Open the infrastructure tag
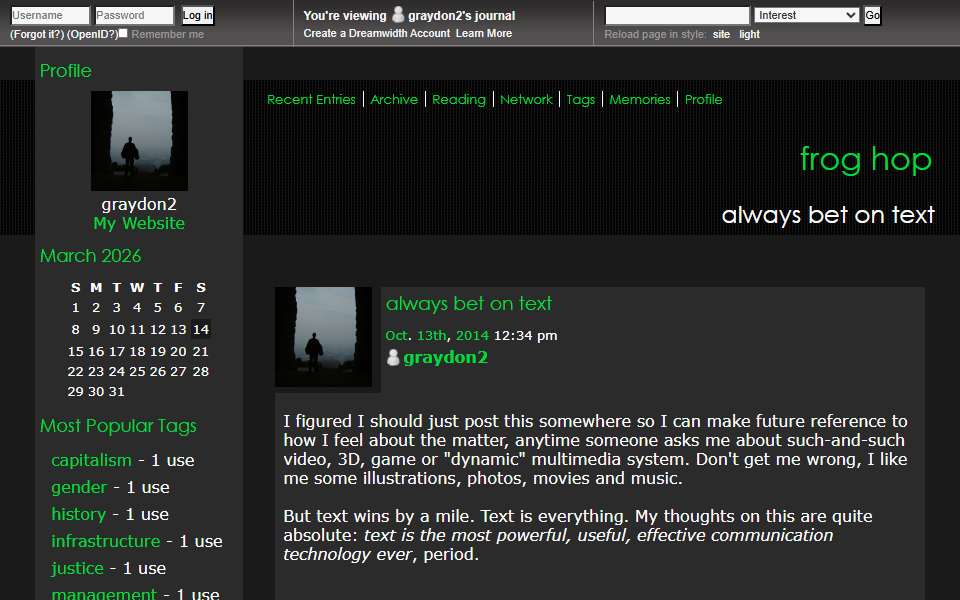The image size is (960, 600). 105,541
